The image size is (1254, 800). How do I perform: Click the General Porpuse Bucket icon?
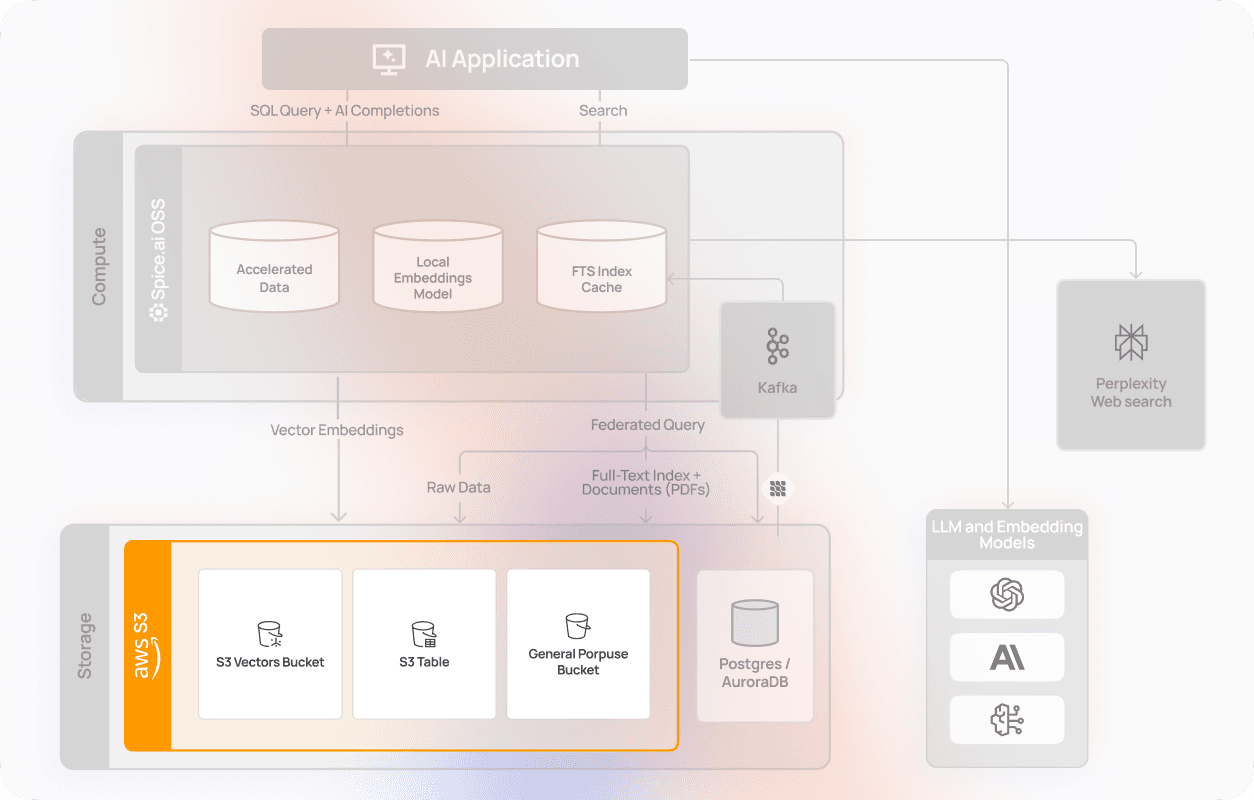(578, 625)
